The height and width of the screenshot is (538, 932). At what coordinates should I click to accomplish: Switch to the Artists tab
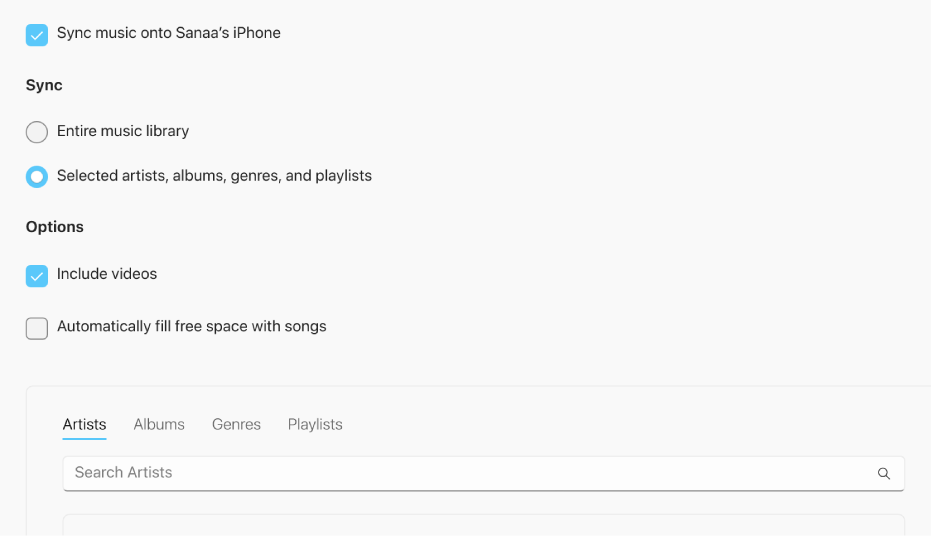coord(84,425)
